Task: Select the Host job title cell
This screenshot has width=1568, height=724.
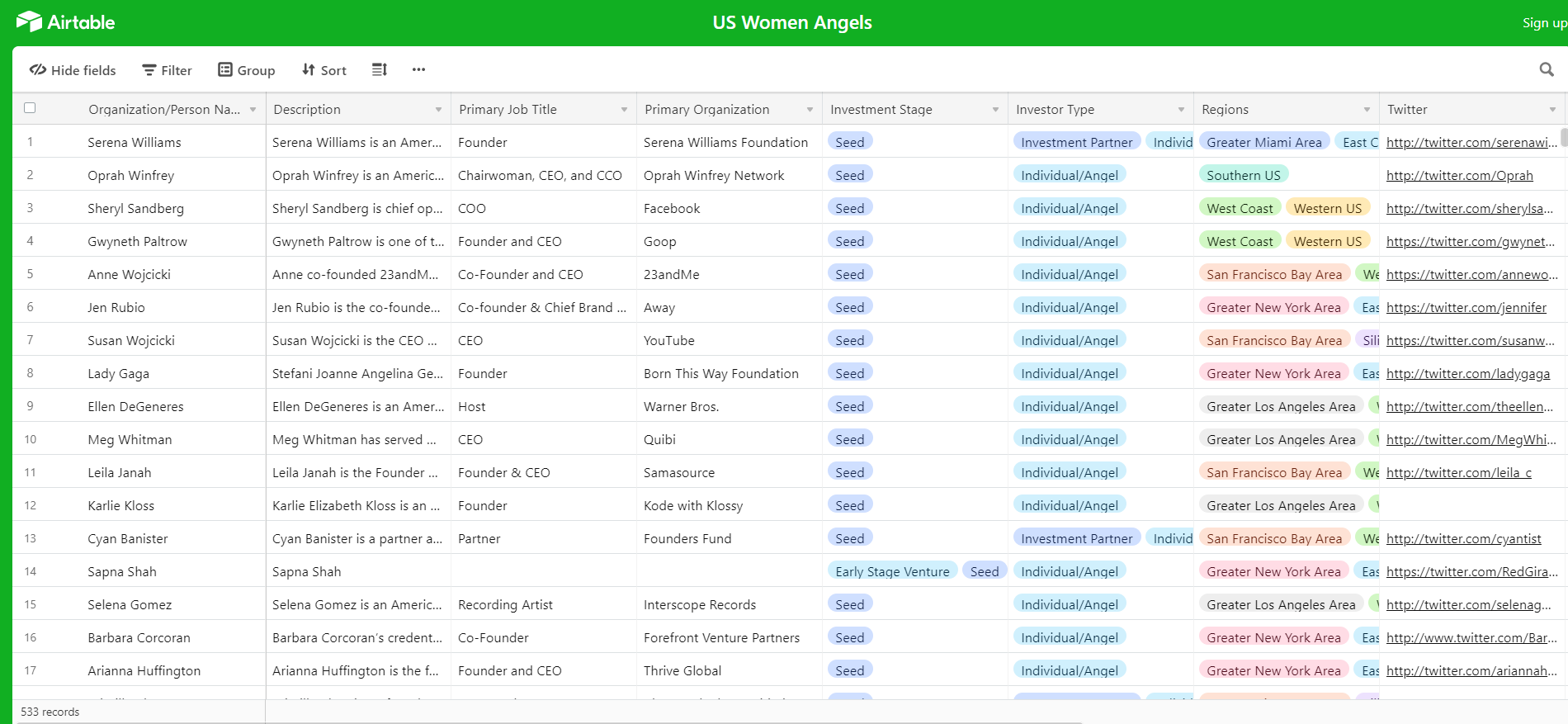Action: tap(544, 406)
